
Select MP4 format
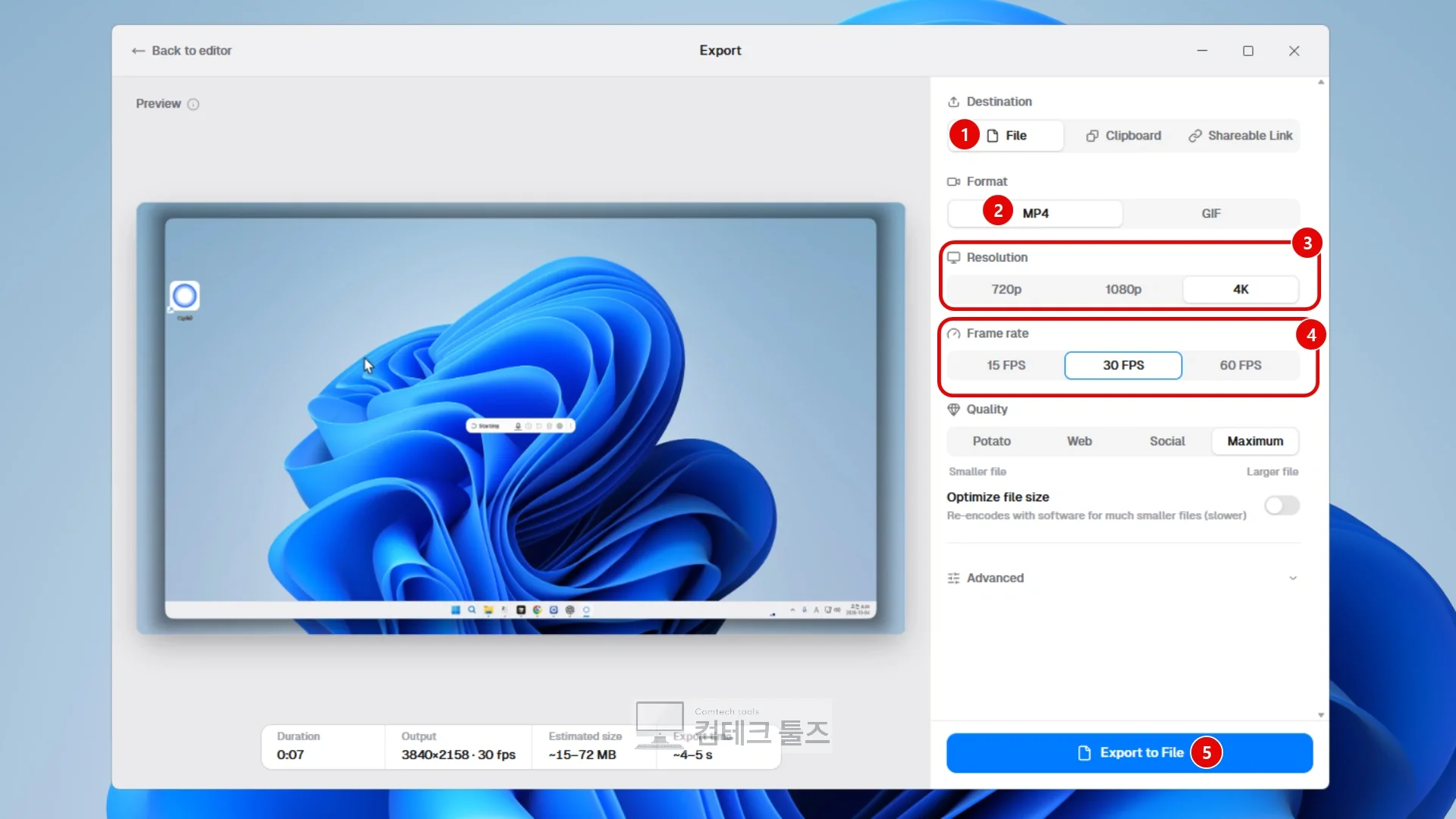(x=1035, y=214)
